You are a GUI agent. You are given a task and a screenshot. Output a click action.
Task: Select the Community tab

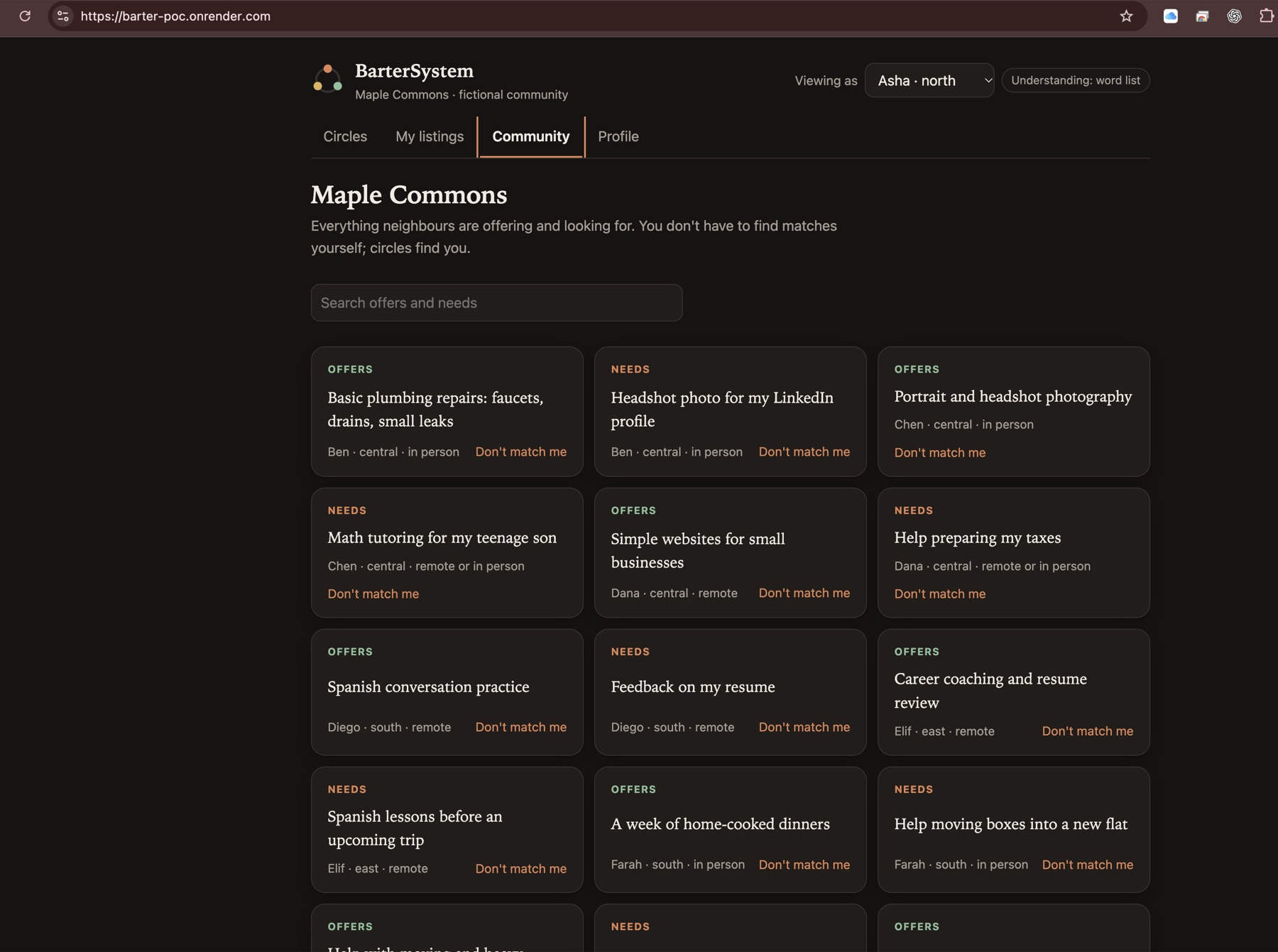[x=531, y=136]
